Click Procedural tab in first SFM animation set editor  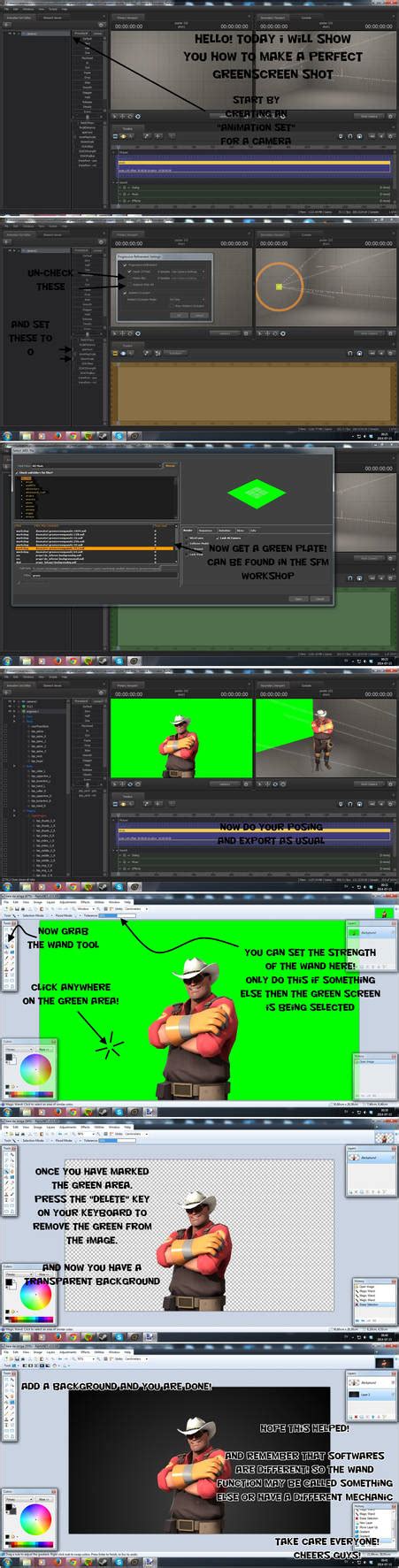[81, 33]
